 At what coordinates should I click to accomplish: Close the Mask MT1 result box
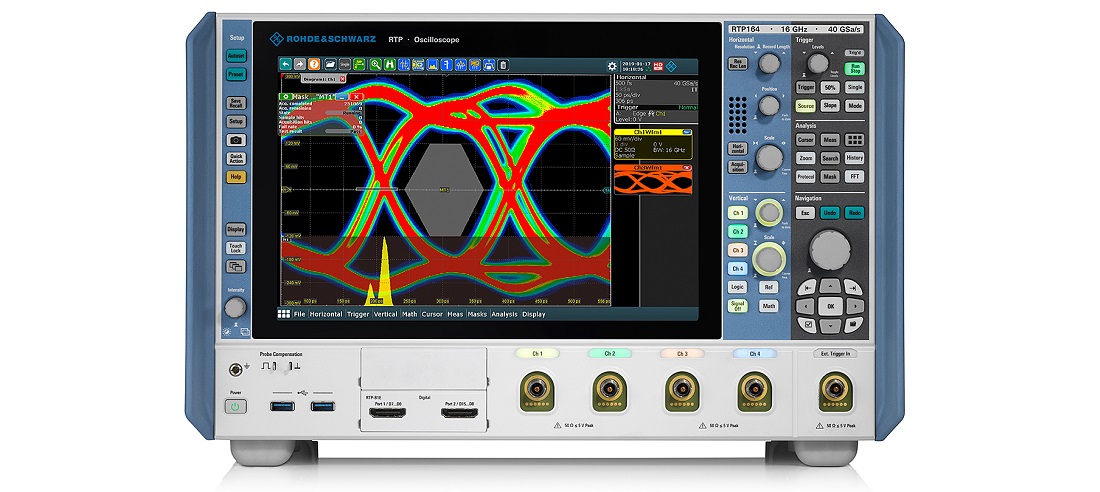coord(356,96)
